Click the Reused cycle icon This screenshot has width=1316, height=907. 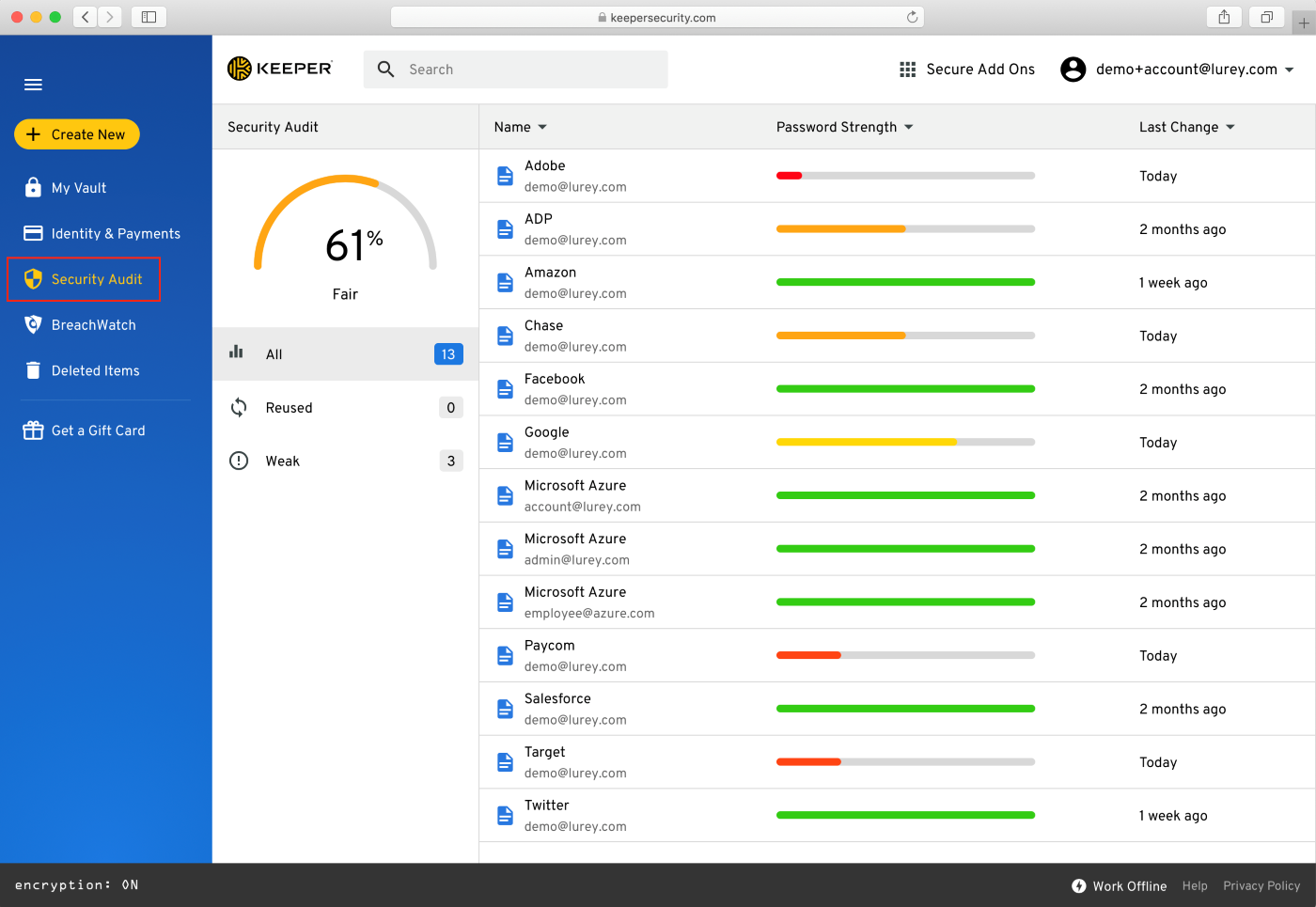pos(239,407)
